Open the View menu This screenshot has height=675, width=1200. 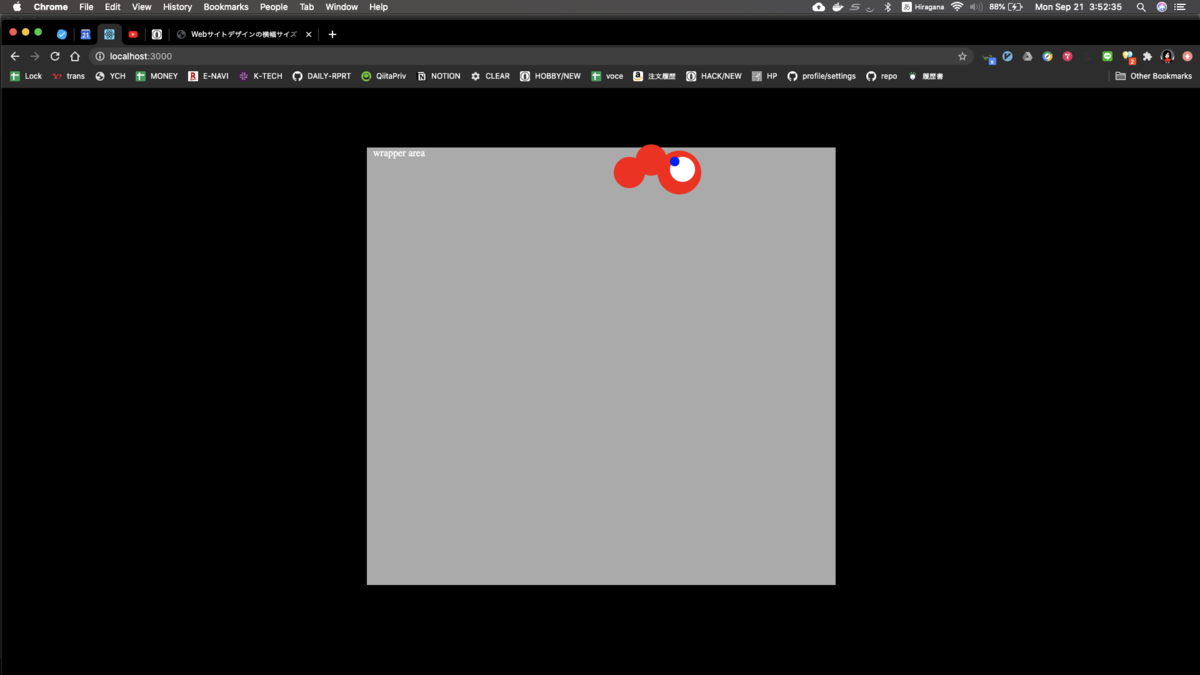tap(142, 7)
